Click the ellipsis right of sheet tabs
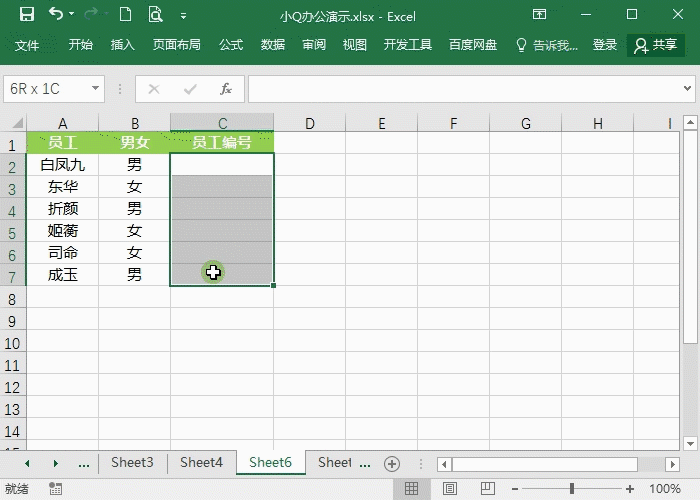Viewport: 700px width, 500px height. point(365,464)
